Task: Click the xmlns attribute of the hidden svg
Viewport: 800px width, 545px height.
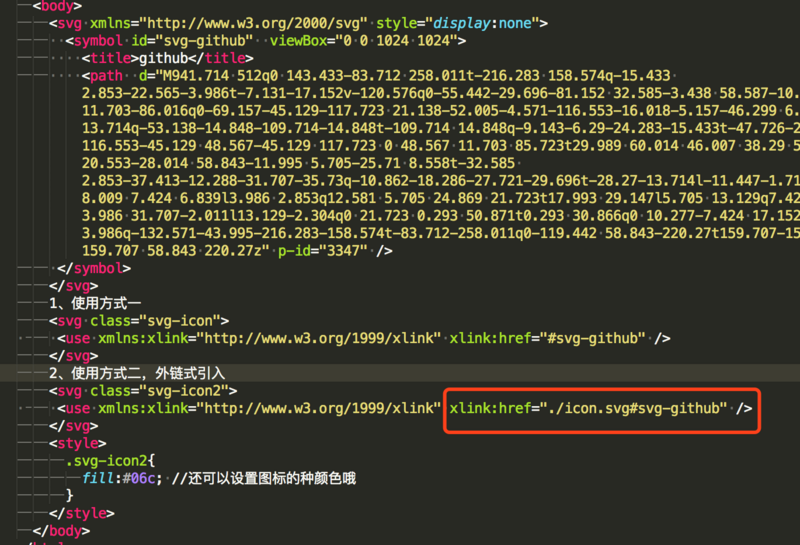Action: click(x=229, y=23)
